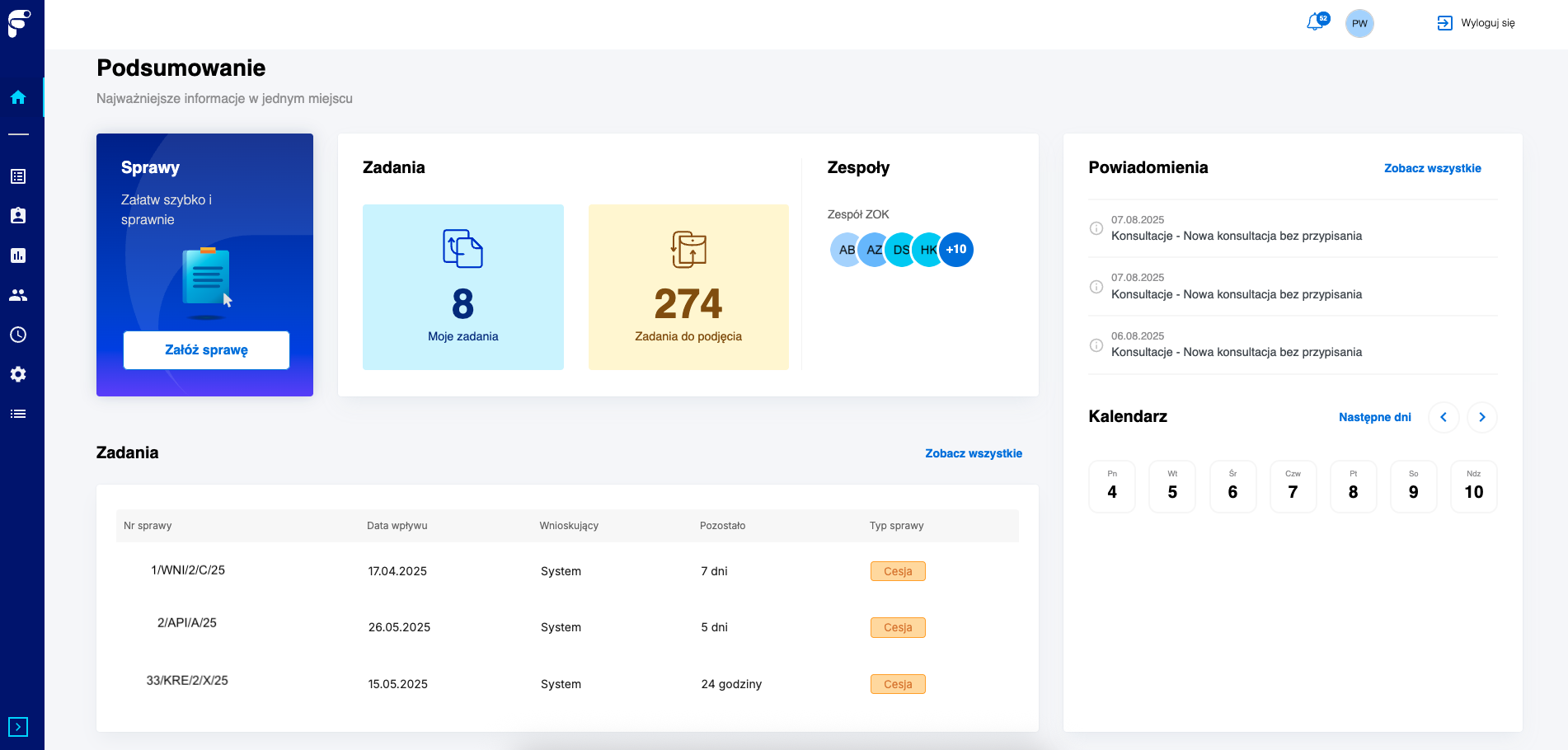Select day 7 Czw in calendar

point(1293,486)
